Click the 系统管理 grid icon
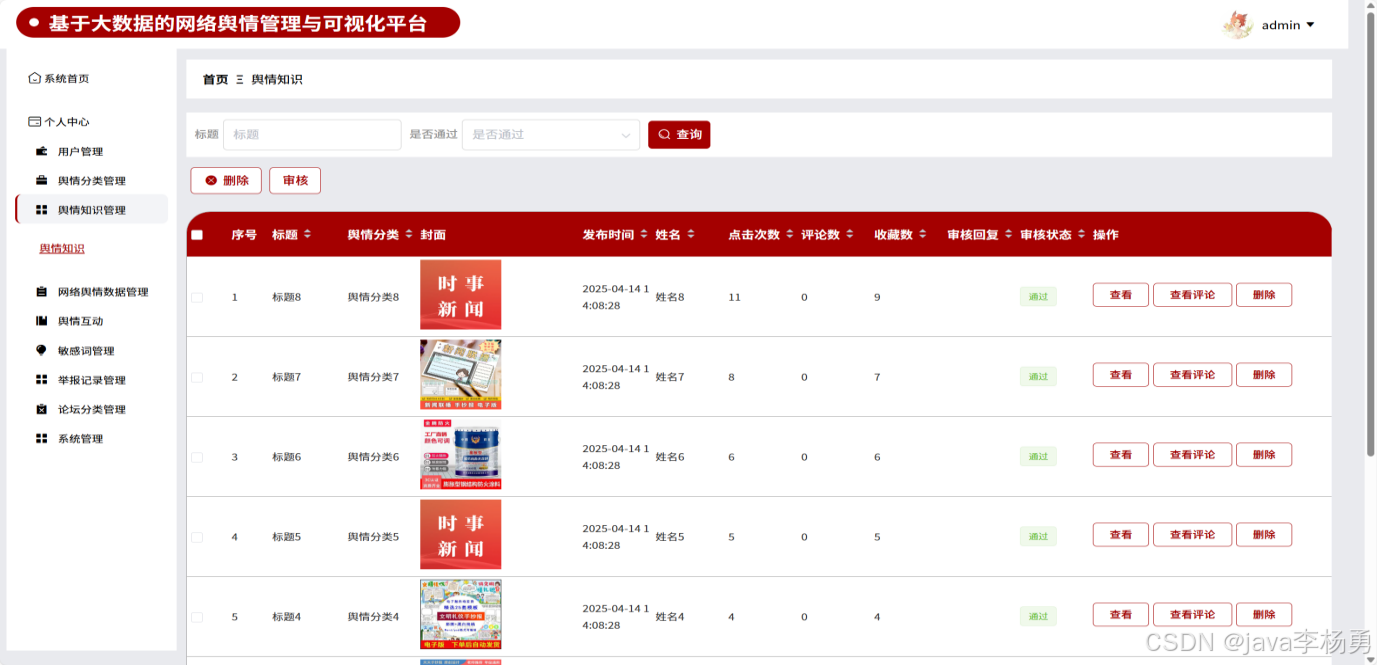The height and width of the screenshot is (665, 1377). [x=41, y=438]
